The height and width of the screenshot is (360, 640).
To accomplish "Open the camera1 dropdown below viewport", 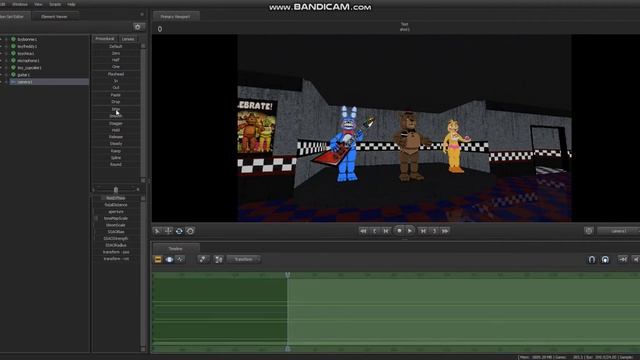I will 618,231.
